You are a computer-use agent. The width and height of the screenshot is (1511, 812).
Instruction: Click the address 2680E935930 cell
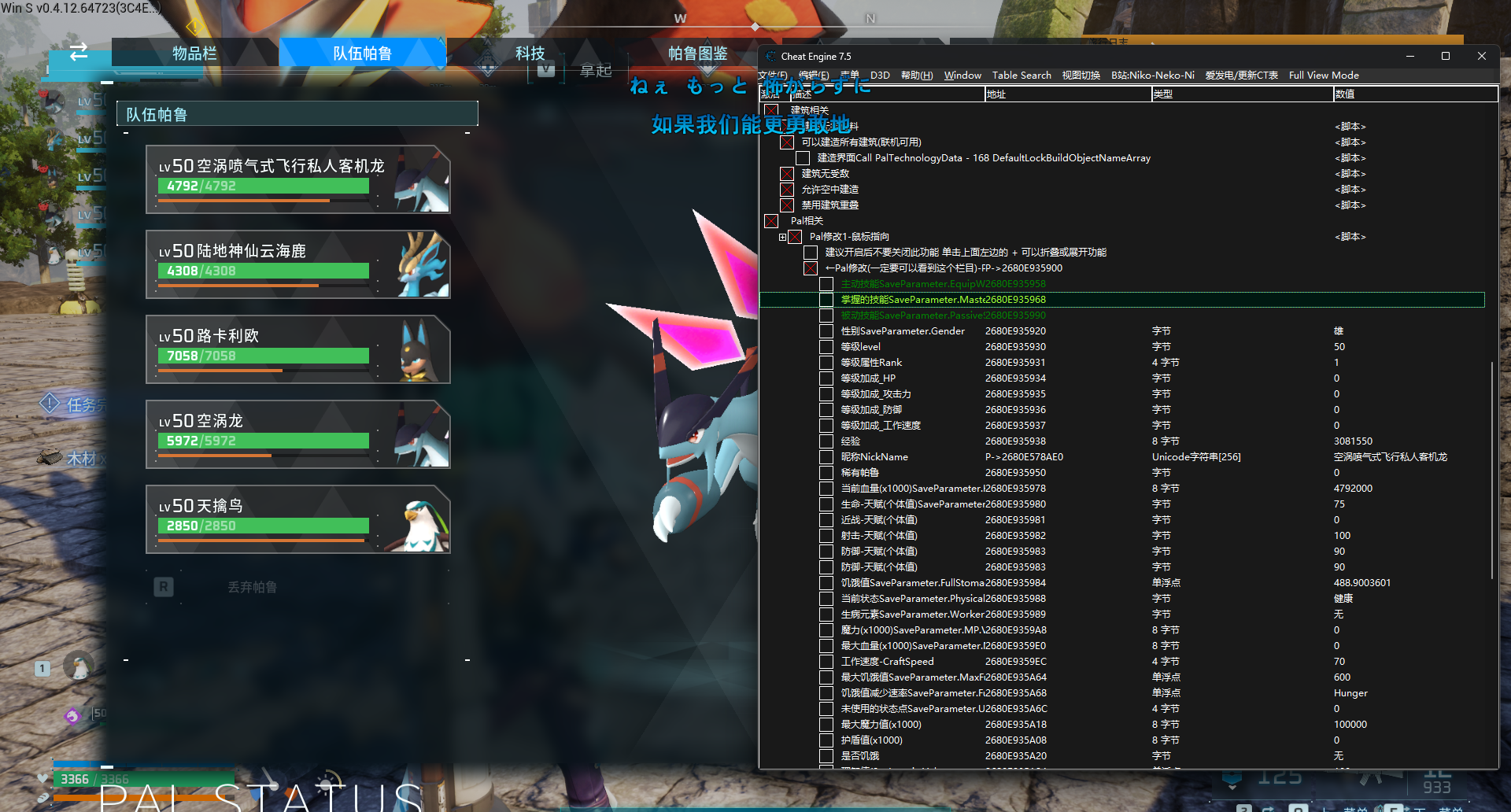[x=1015, y=347]
